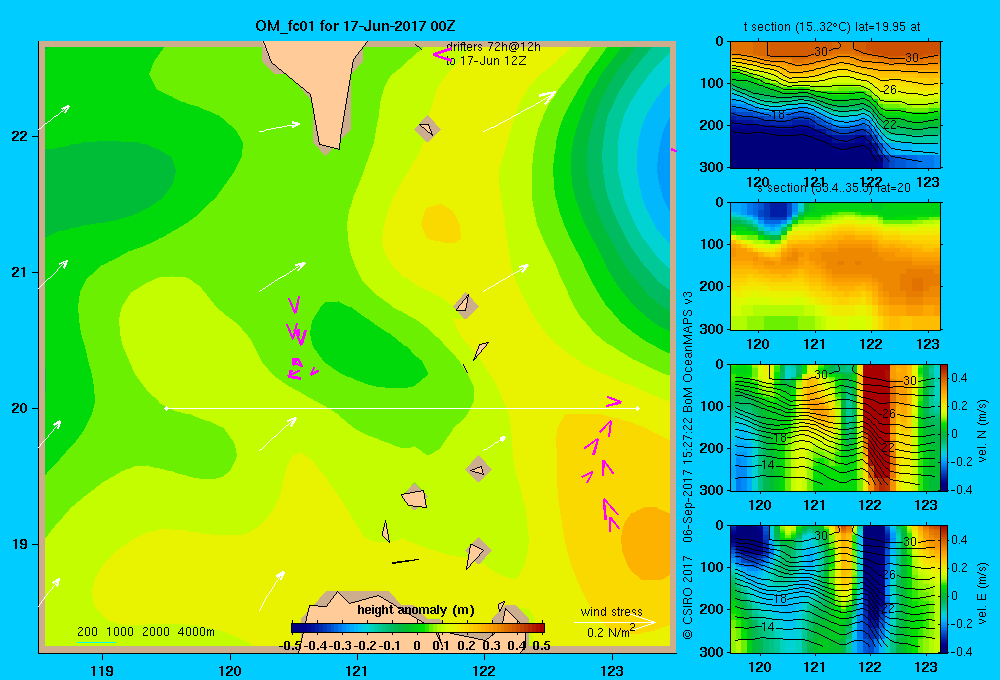Image resolution: width=1000 pixels, height=680 pixels.
Task: Click longitude label 123 below the main map
Action: click(x=612, y=670)
